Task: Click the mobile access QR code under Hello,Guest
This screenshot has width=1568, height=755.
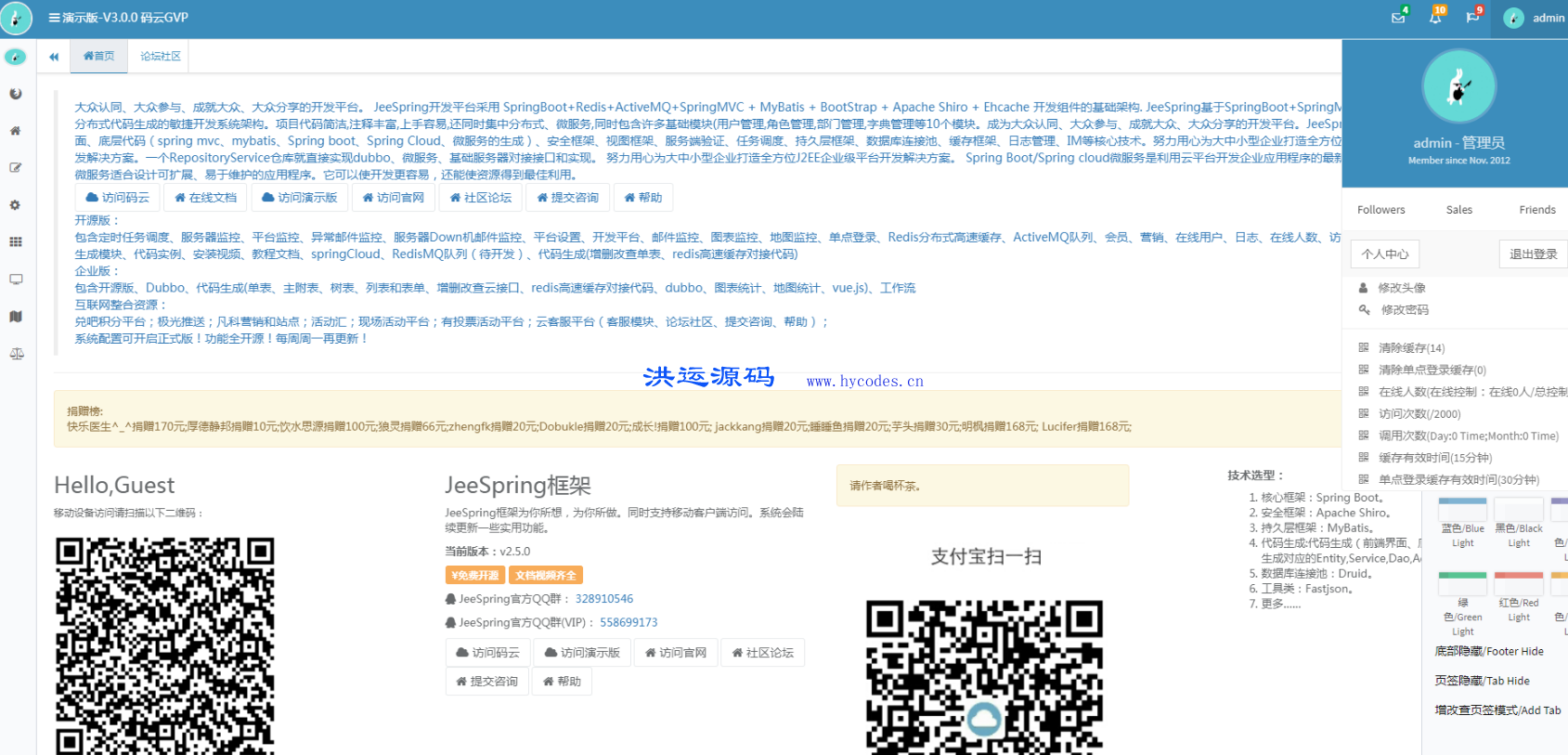Action: click(164, 645)
